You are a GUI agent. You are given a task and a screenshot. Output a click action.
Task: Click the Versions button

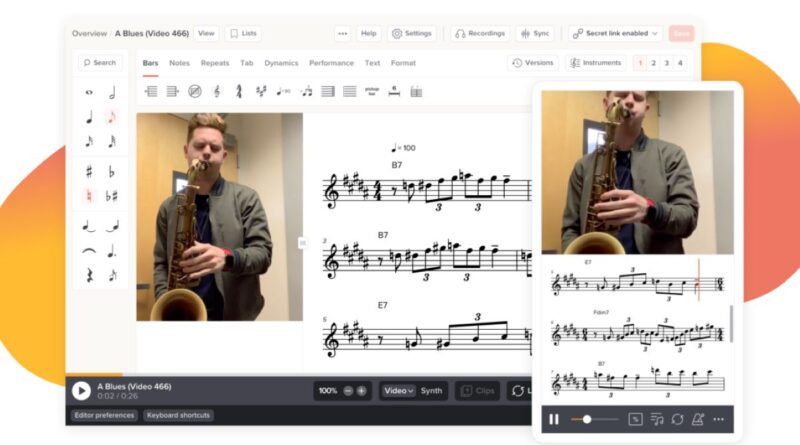pyautogui.click(x=532, y=63)
